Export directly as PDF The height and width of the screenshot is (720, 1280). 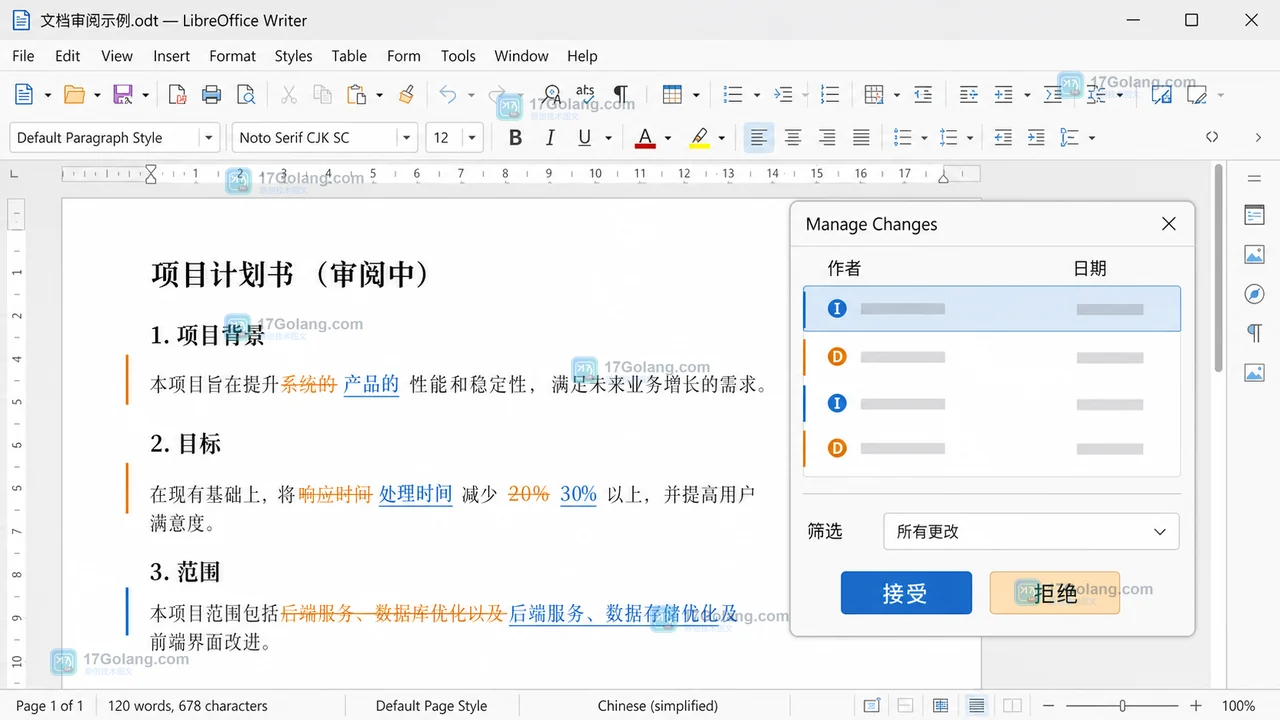pyautogui.click(x=177, y=95)
